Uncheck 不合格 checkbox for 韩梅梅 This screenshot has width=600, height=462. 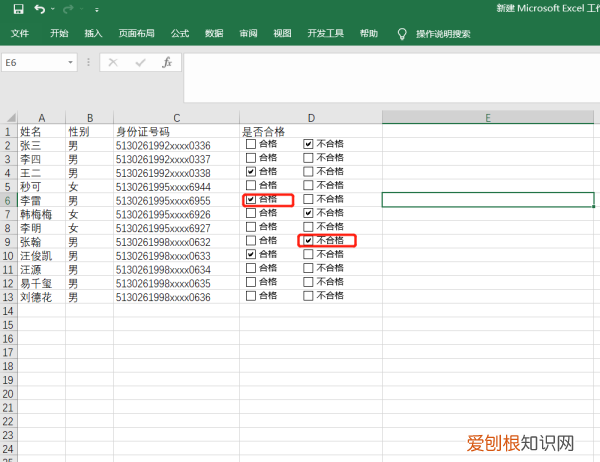pyautogui.click(x=308, y=213)
